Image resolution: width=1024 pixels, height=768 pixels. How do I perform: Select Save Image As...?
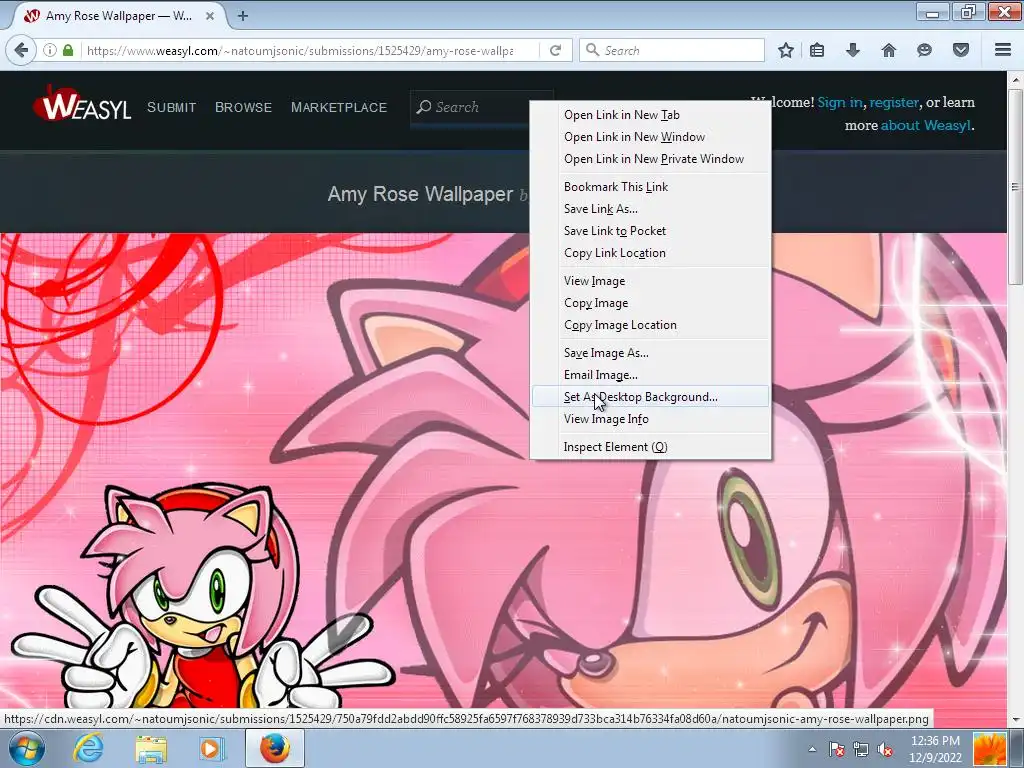(650, 353)
